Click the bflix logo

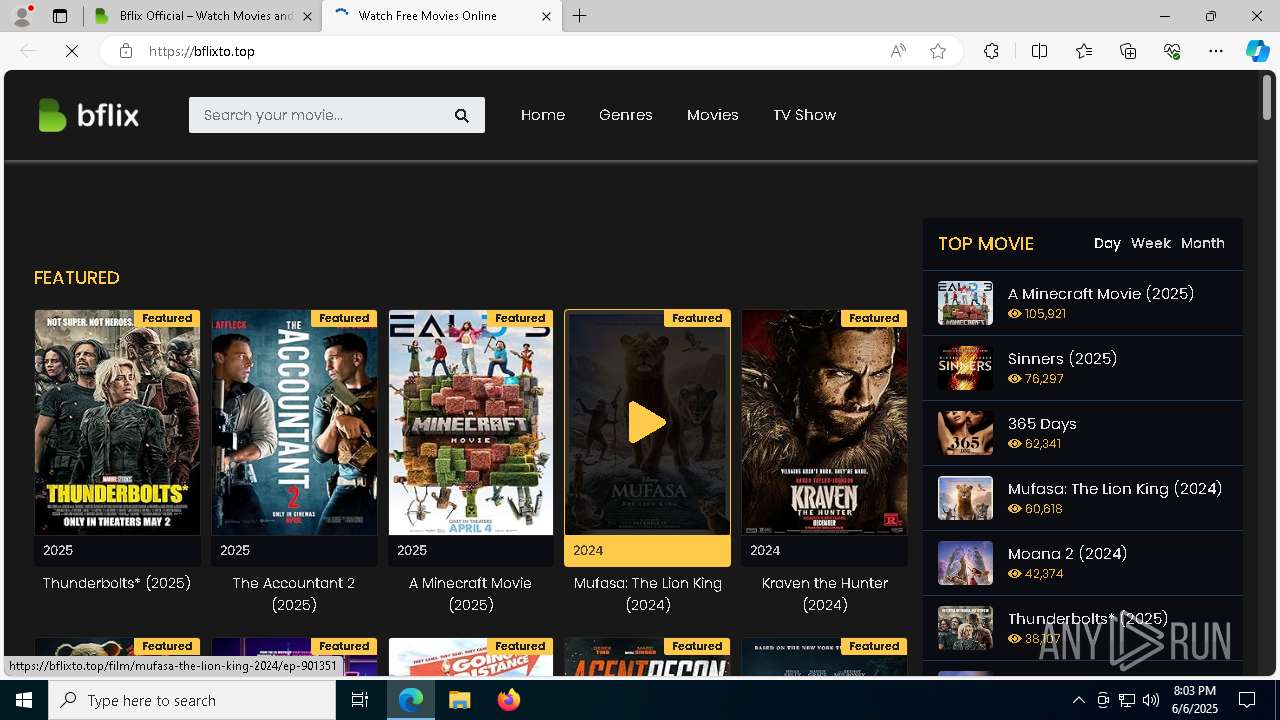(88, 115)
